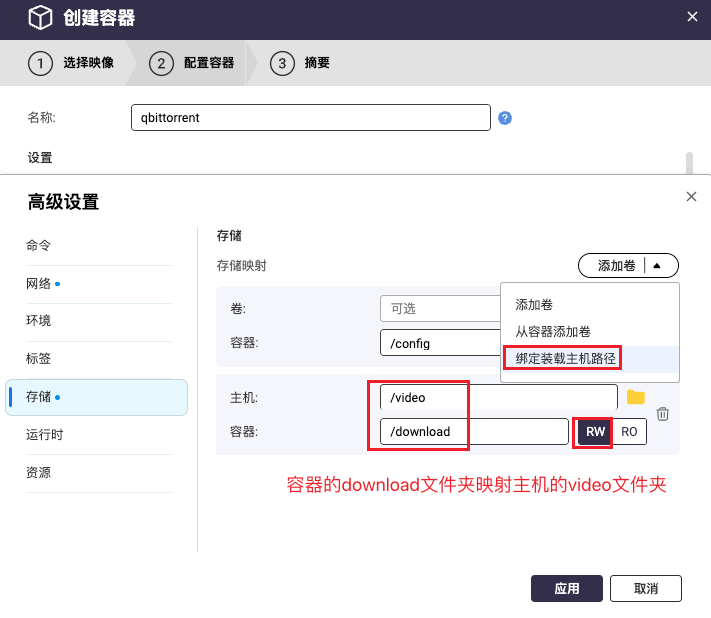Click the 卷 optional input field
The height and width of the screenshot is (618, 711).
coord(440,309)
